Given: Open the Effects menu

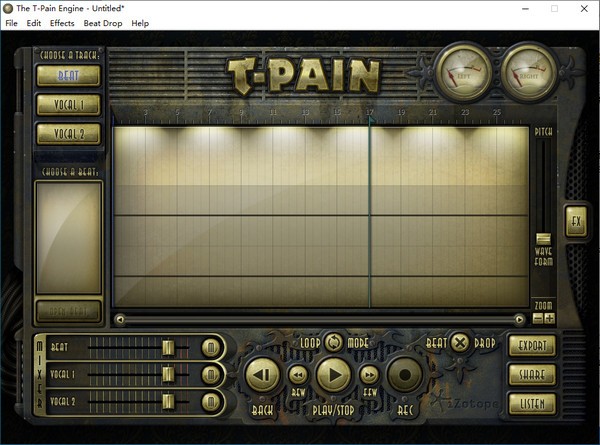Looking at the screenshot, I should point(62,23).
